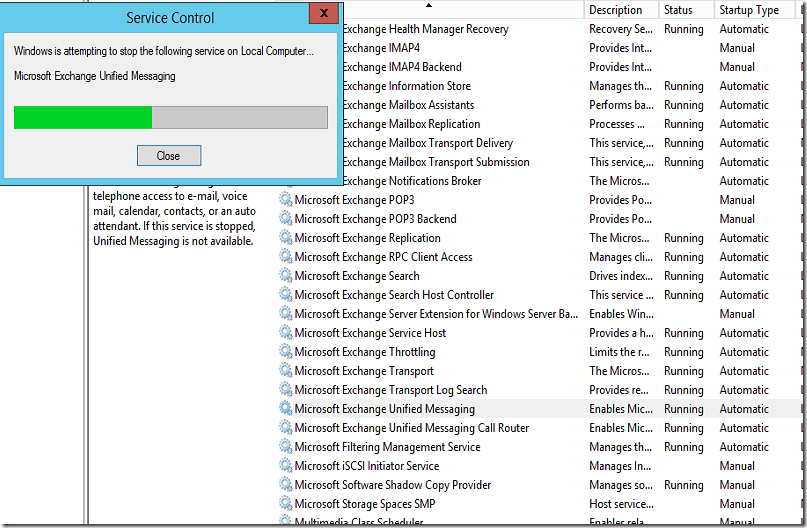Image resolution: width=807 pixels, height=528 pixels.
Task: Click gear icon for Microsoft Exchange Throttling
Action: 286,351
